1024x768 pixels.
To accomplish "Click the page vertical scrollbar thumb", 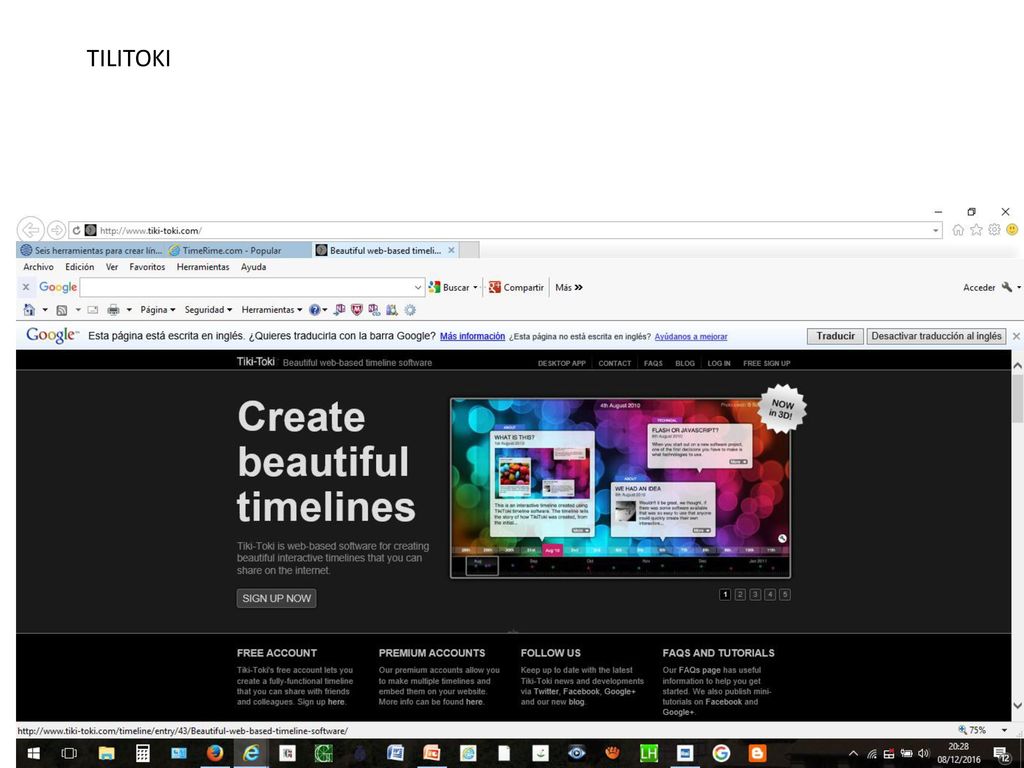I will pos(1017,398).
